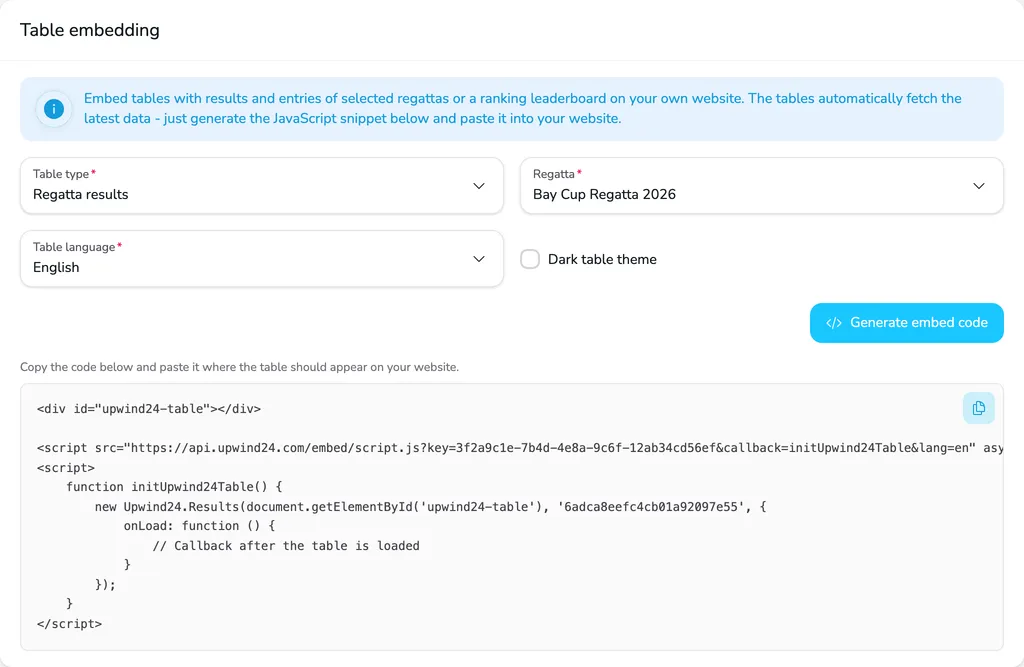Screen dimensions: 1024x667
Task: Click the info banner description text
Action: (522, 108)
